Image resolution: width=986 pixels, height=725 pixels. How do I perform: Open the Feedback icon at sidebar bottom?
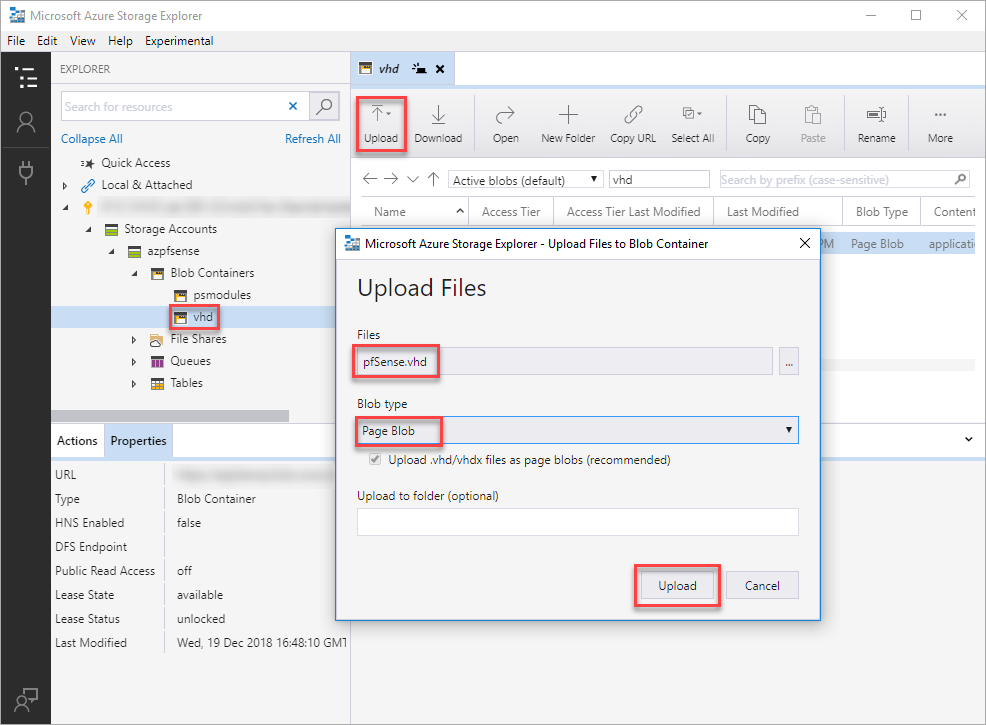(x=26, y=699)
